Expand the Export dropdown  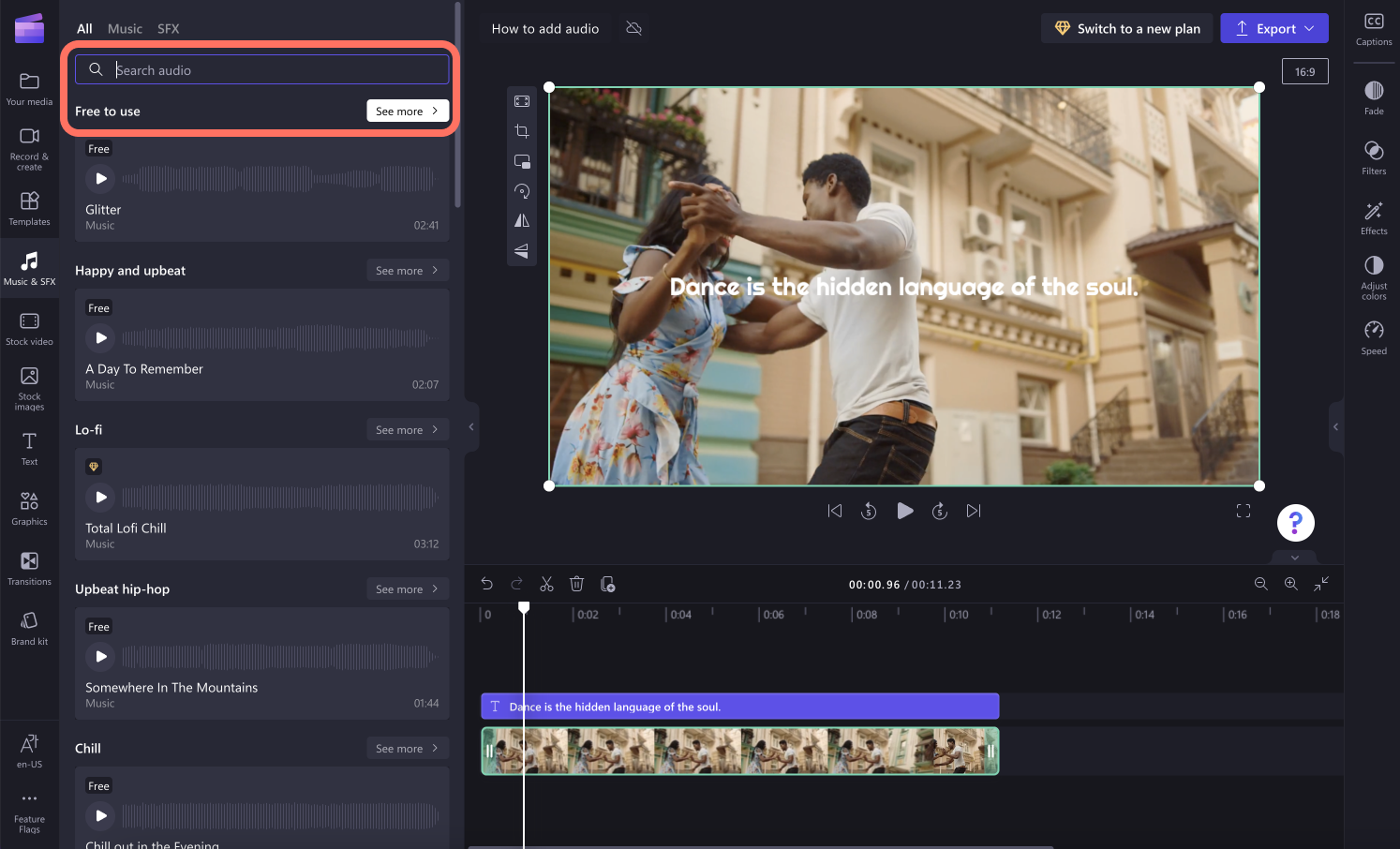pos(1310,27)
